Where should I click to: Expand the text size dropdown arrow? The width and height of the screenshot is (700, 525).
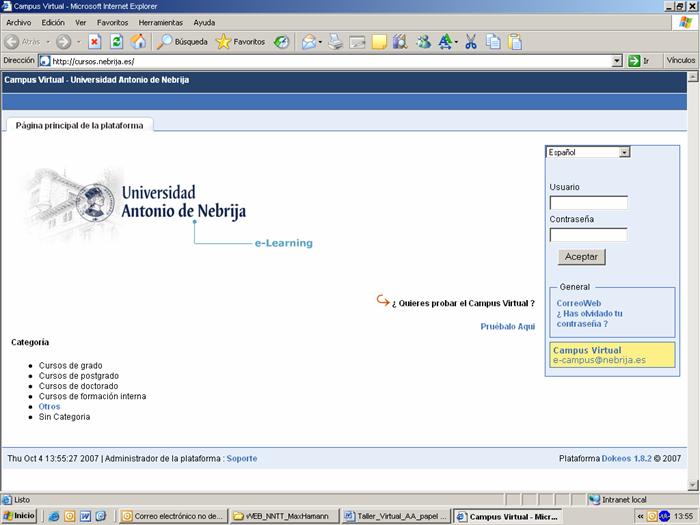click(x=456, y=42)
